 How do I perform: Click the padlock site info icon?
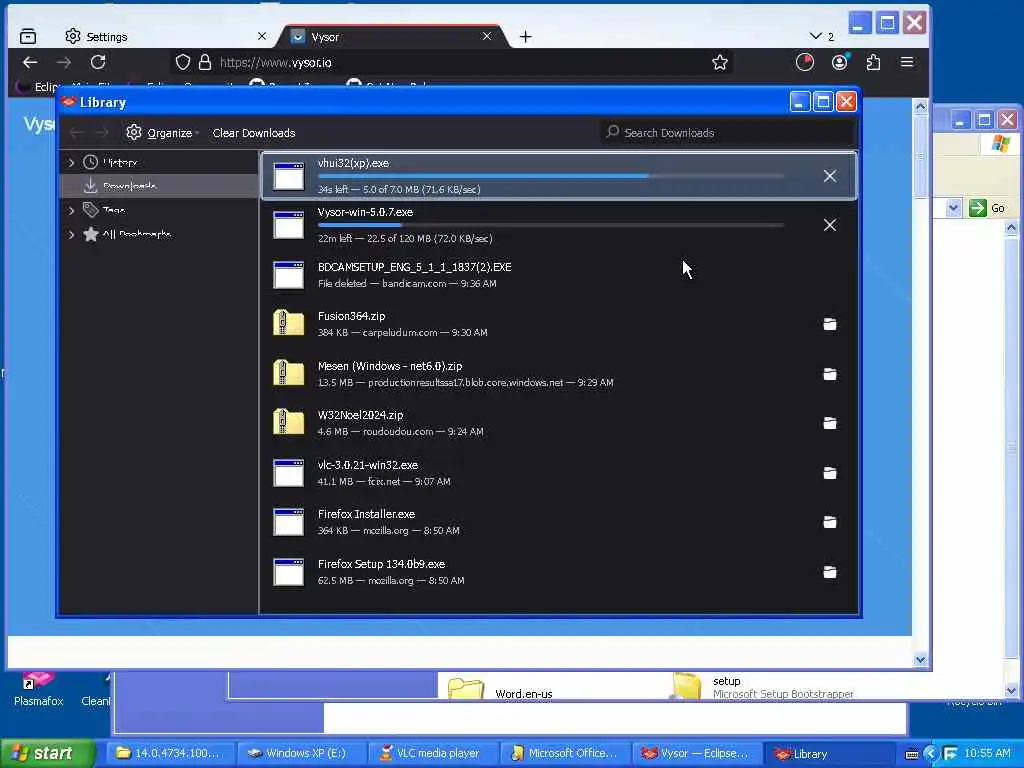pyautogui.click(x=204, y=62)
